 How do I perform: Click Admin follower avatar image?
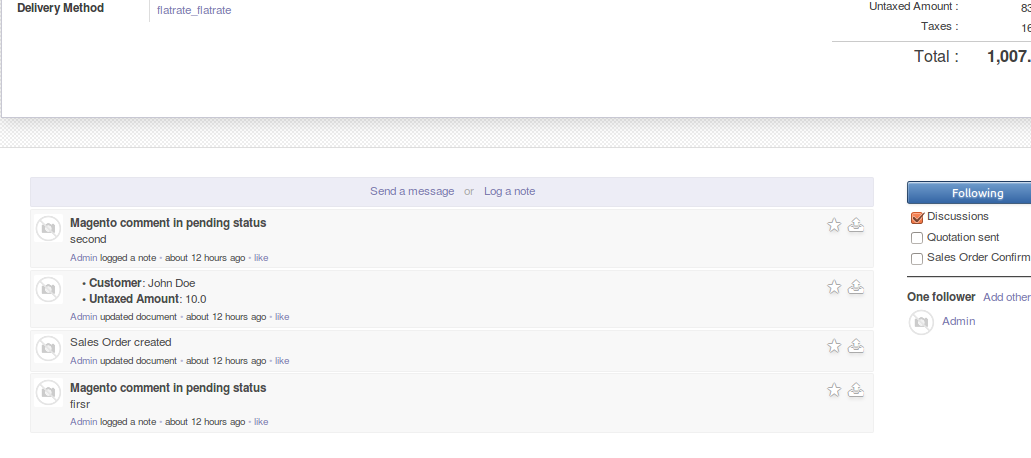point(921,322)
